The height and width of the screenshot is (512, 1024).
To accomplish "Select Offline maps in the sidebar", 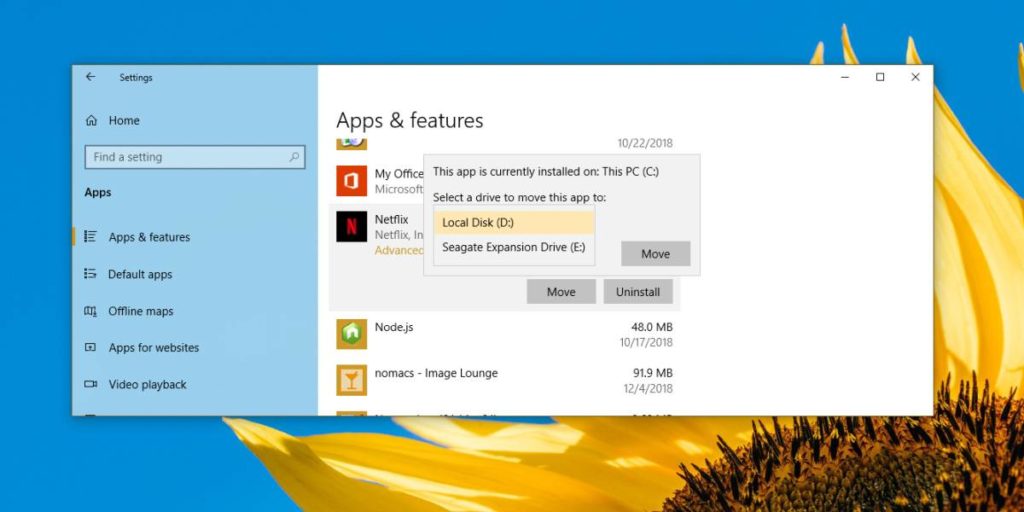I will click(140, 311).
